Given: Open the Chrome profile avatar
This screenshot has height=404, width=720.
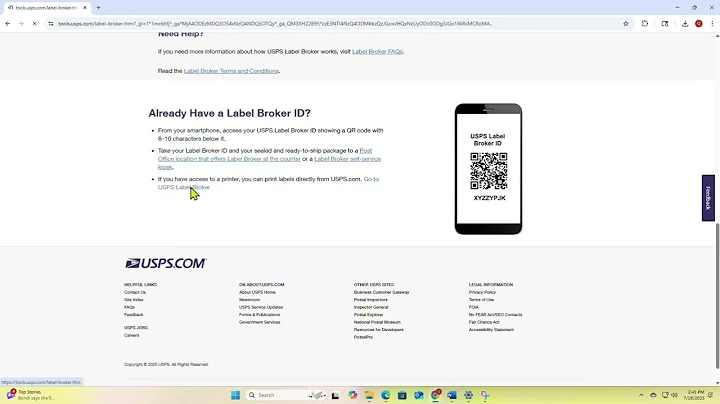Looking at the screenshot, I should pyautogui.click(x=698, y=23).
